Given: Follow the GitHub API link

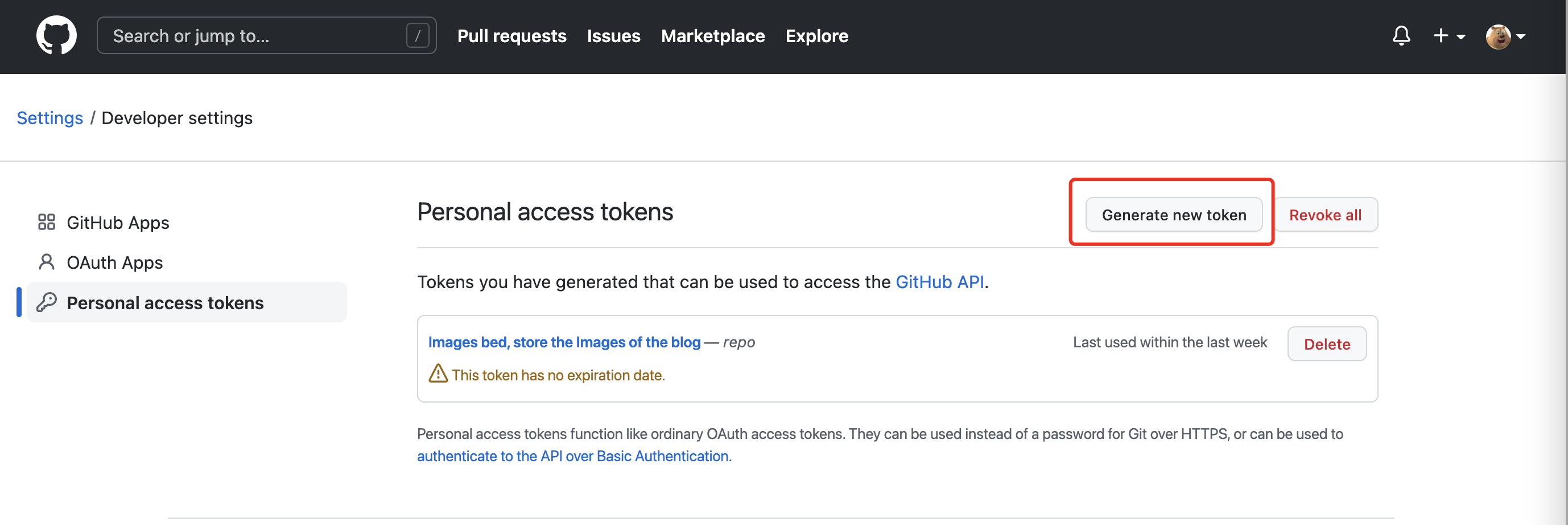Looking at the screenshot, I should (939, 282).
